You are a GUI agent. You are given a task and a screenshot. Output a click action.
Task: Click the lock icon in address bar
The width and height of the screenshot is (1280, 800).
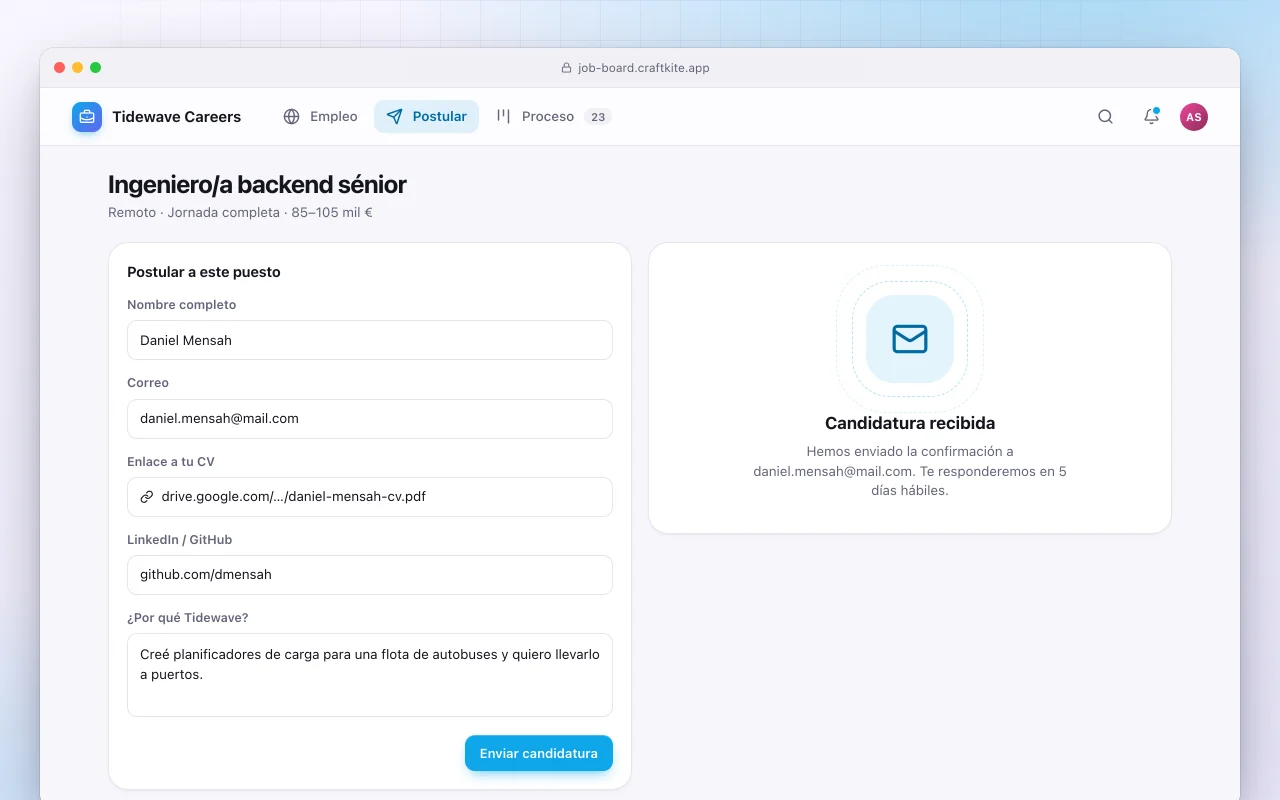point(567,68)
